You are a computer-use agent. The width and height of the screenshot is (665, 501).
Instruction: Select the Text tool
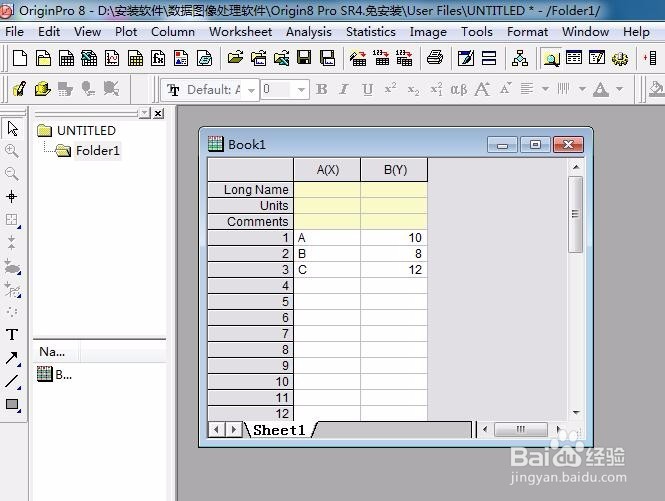[x=12, y=334]
